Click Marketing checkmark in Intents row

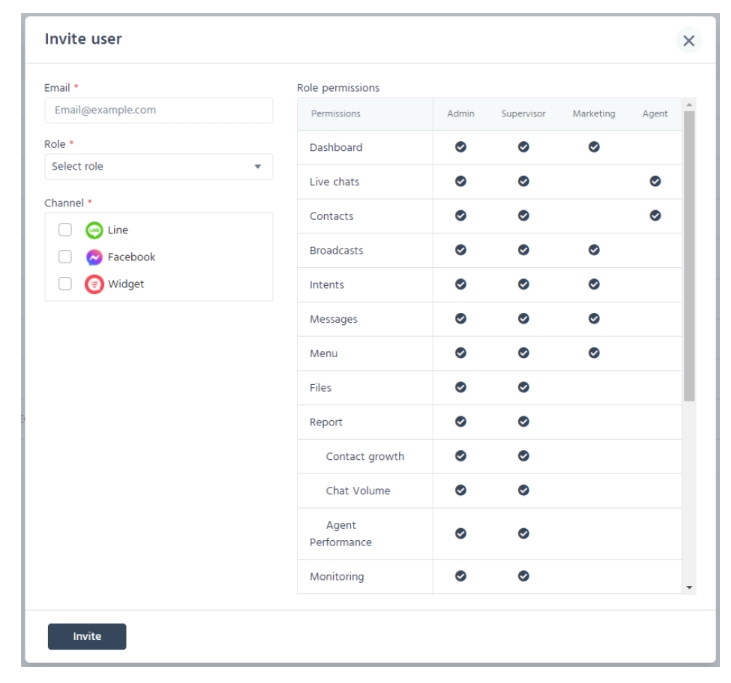pyautogui.click(x=594, y=284)
